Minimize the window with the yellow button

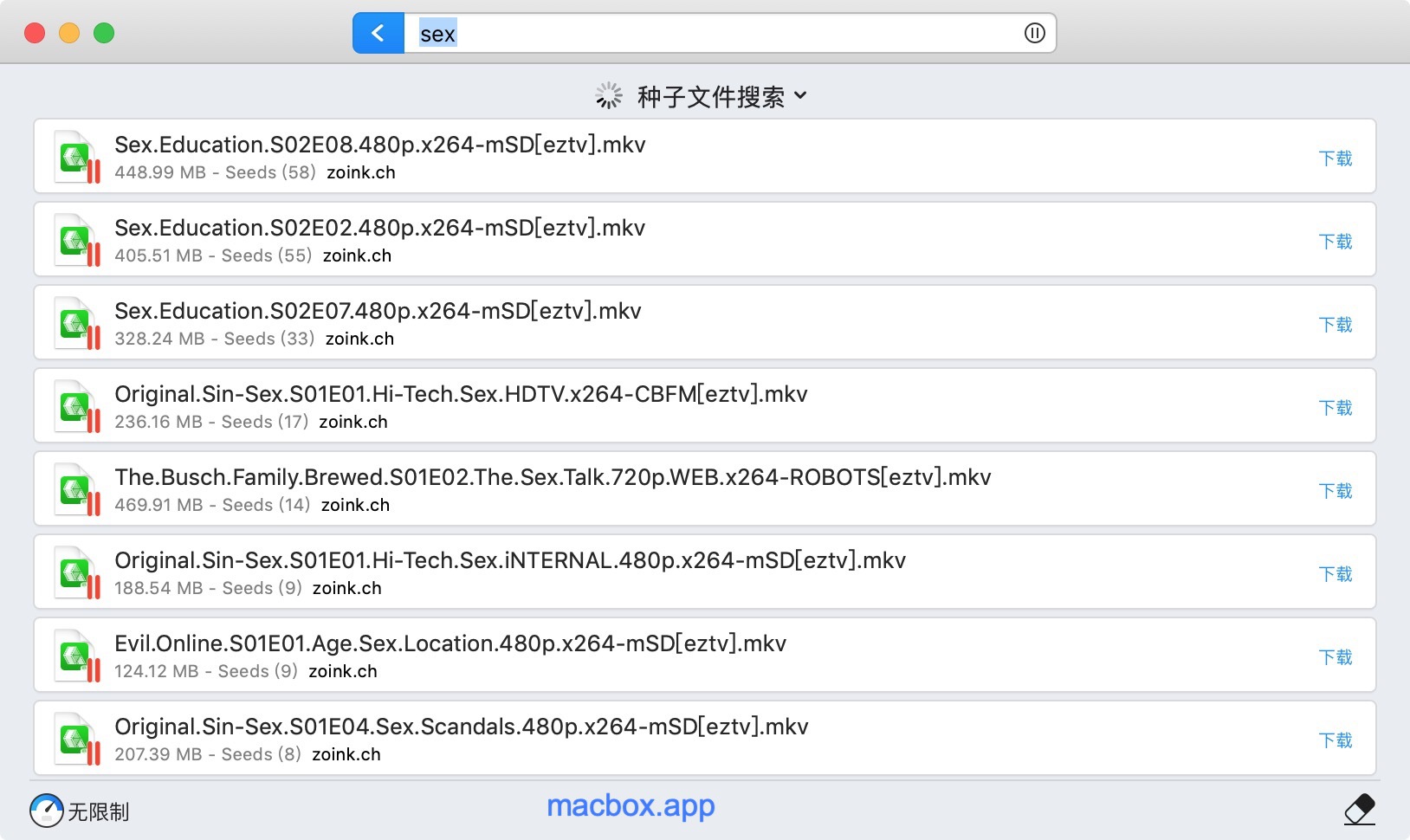click(x=69, y=33)
